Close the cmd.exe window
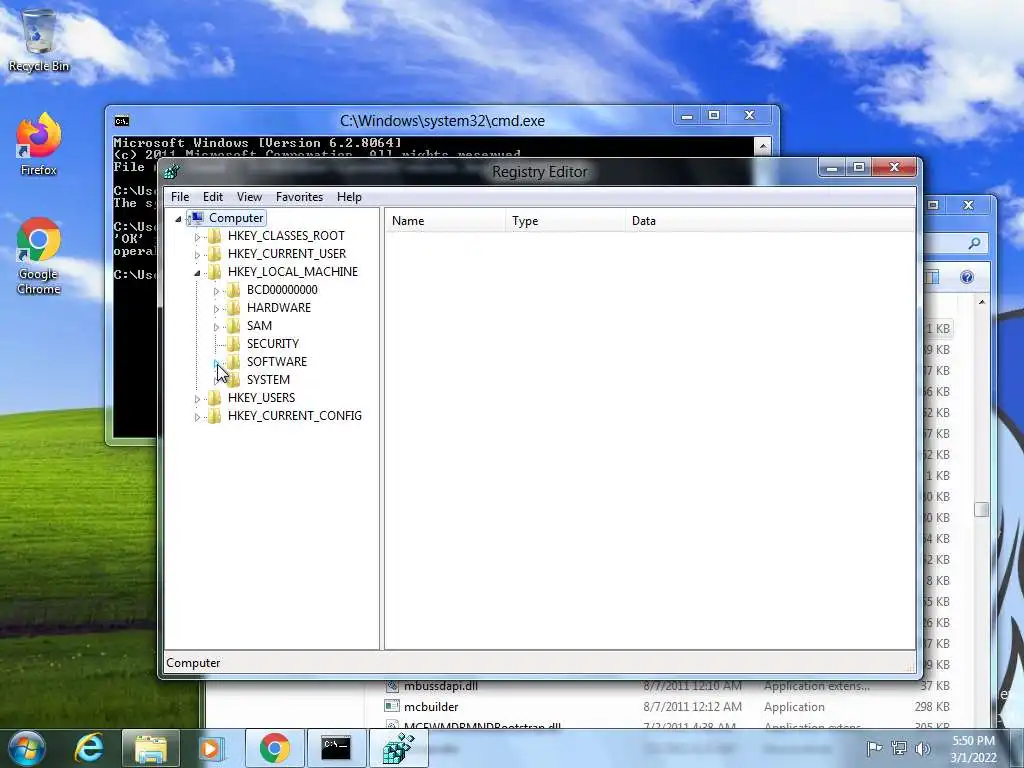The width and height of the screenshot is (1024, 768). (750, 116)
